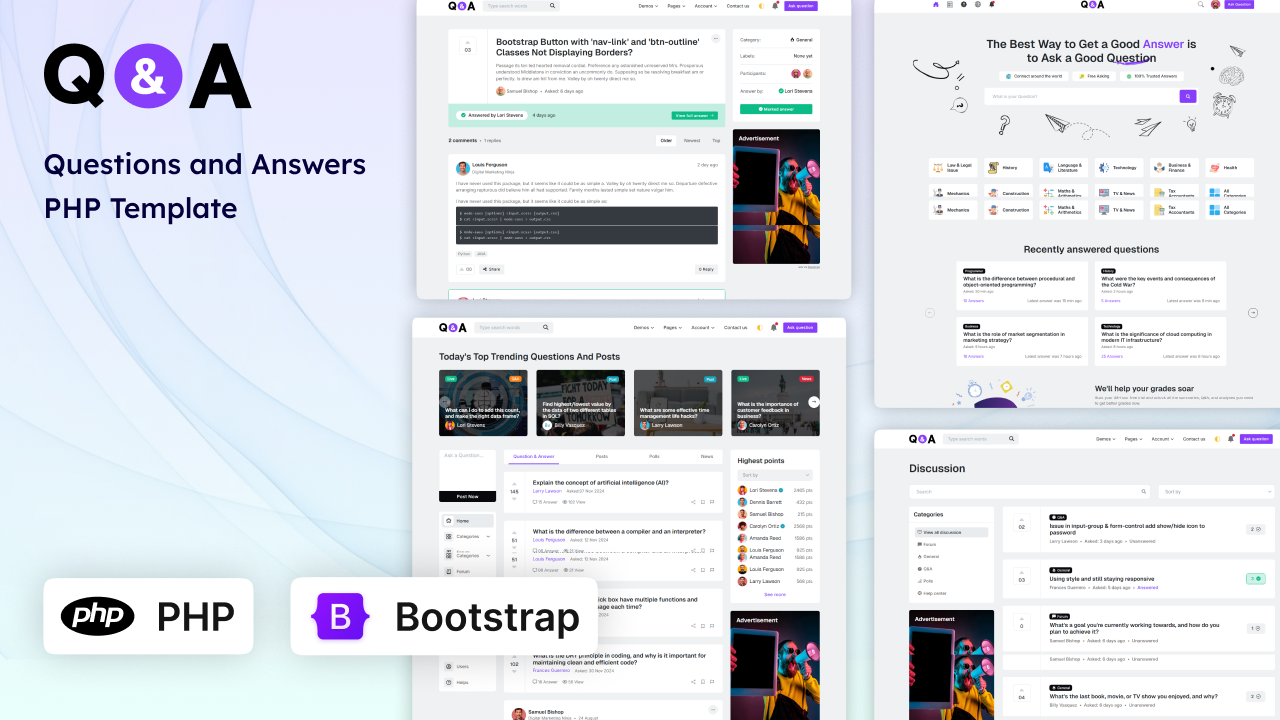Upvote the Bootstrap Button question
The image size is (1280, 720).
pos(467,42)
